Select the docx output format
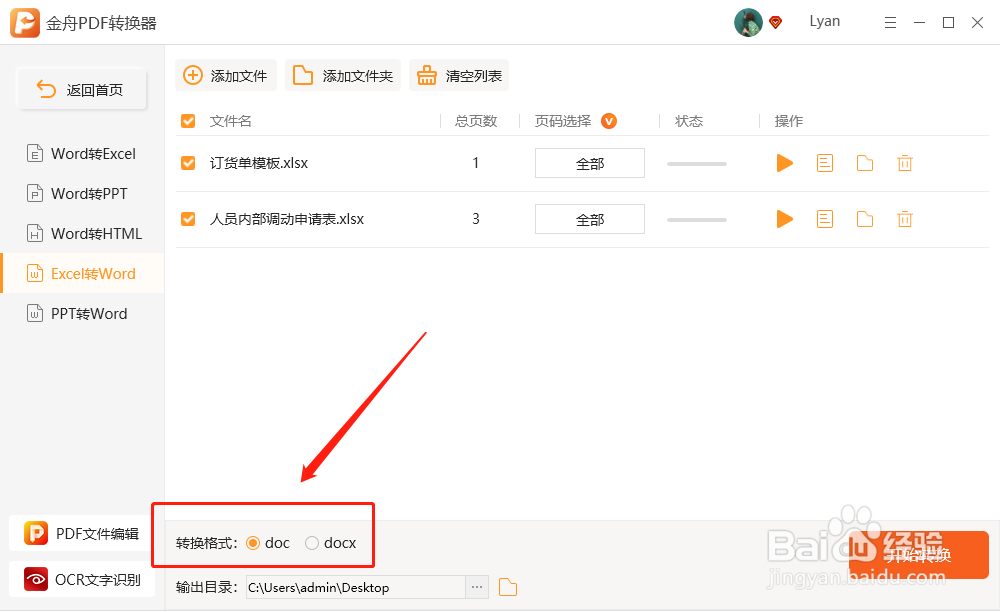 pyautogui.click(x=311, y=542)
